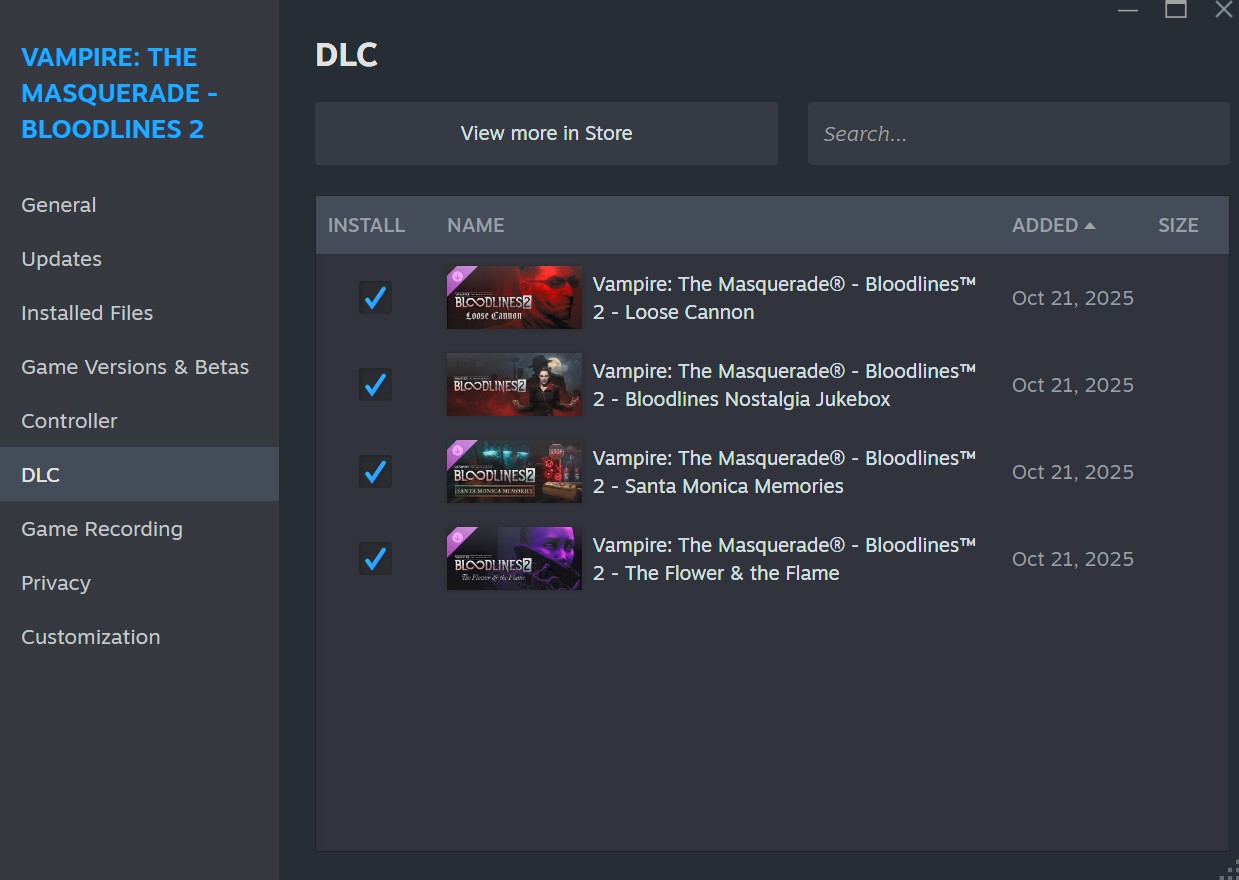Open the Privacy section
The image size is (1239, 880).
pyautogui.click(x=139, y=583)
